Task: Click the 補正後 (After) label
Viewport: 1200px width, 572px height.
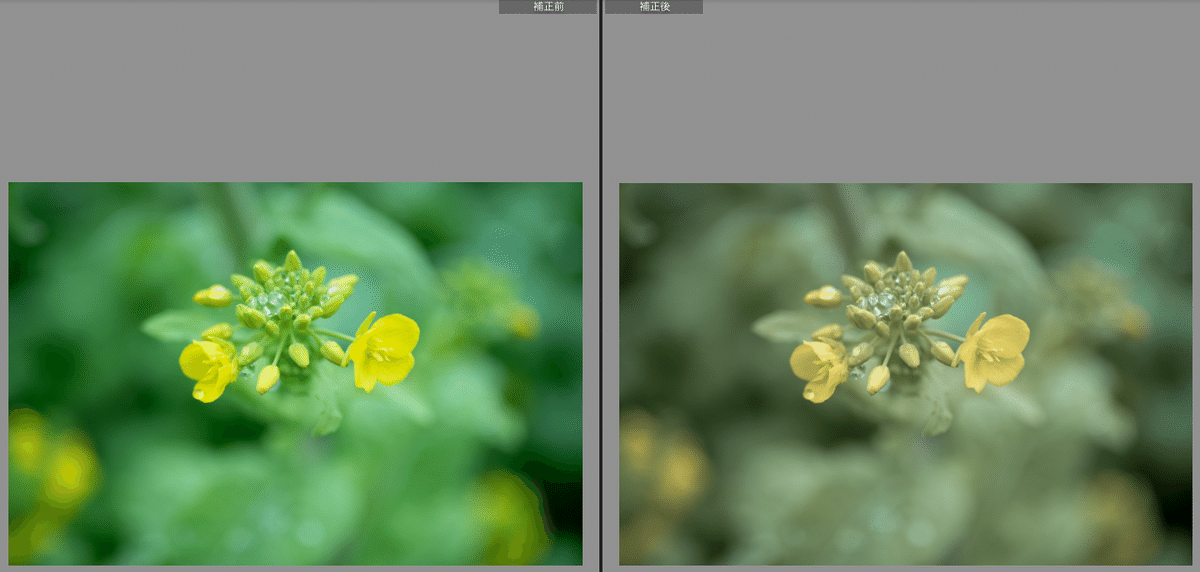Action: point(654,7)
